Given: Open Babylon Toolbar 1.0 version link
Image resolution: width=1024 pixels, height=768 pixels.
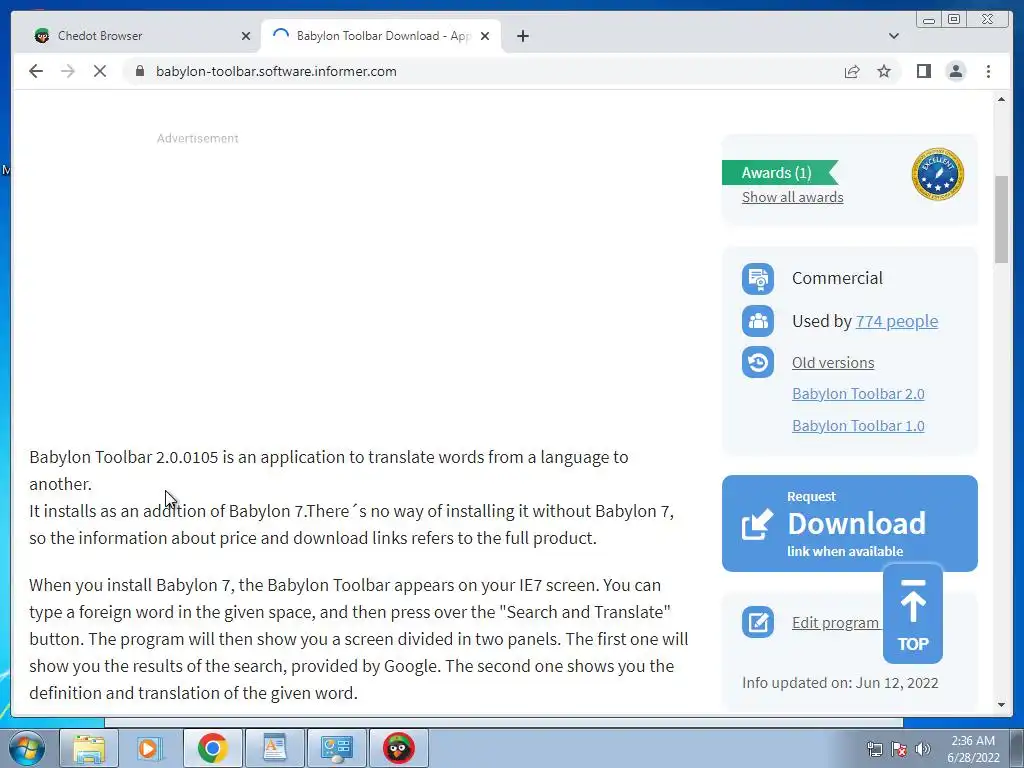Looking at the screenshot, I should (x=858, y=426).
